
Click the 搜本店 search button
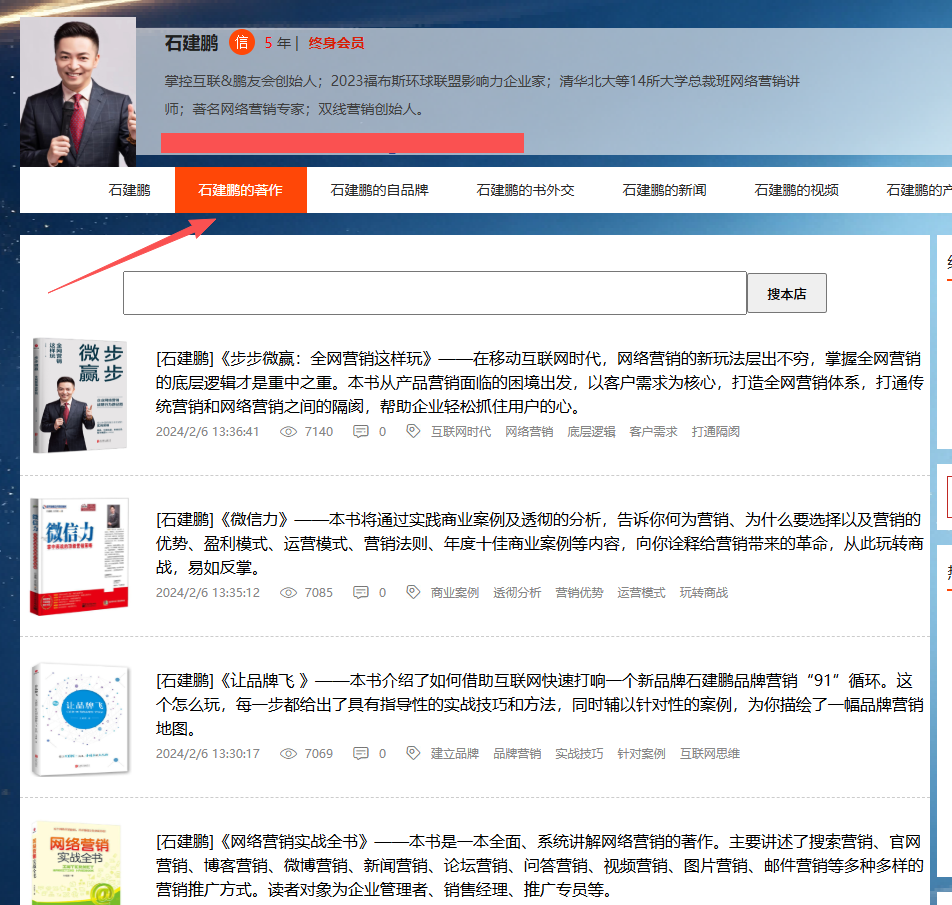click(787, 293)
